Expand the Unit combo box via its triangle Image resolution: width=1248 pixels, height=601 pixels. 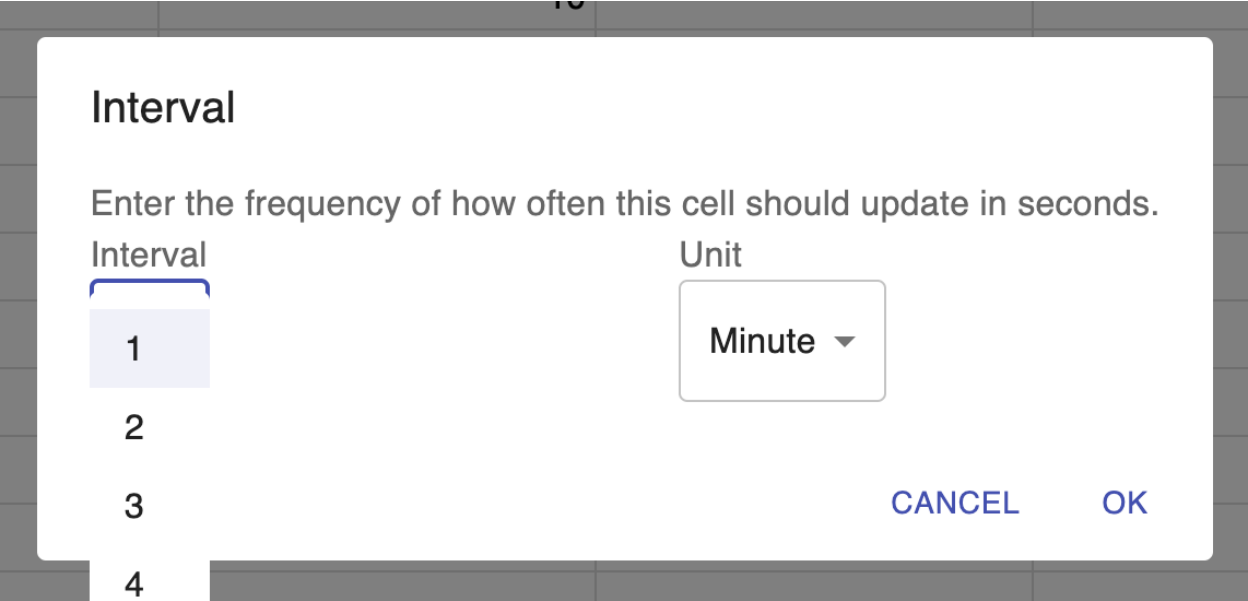point(844,342)
